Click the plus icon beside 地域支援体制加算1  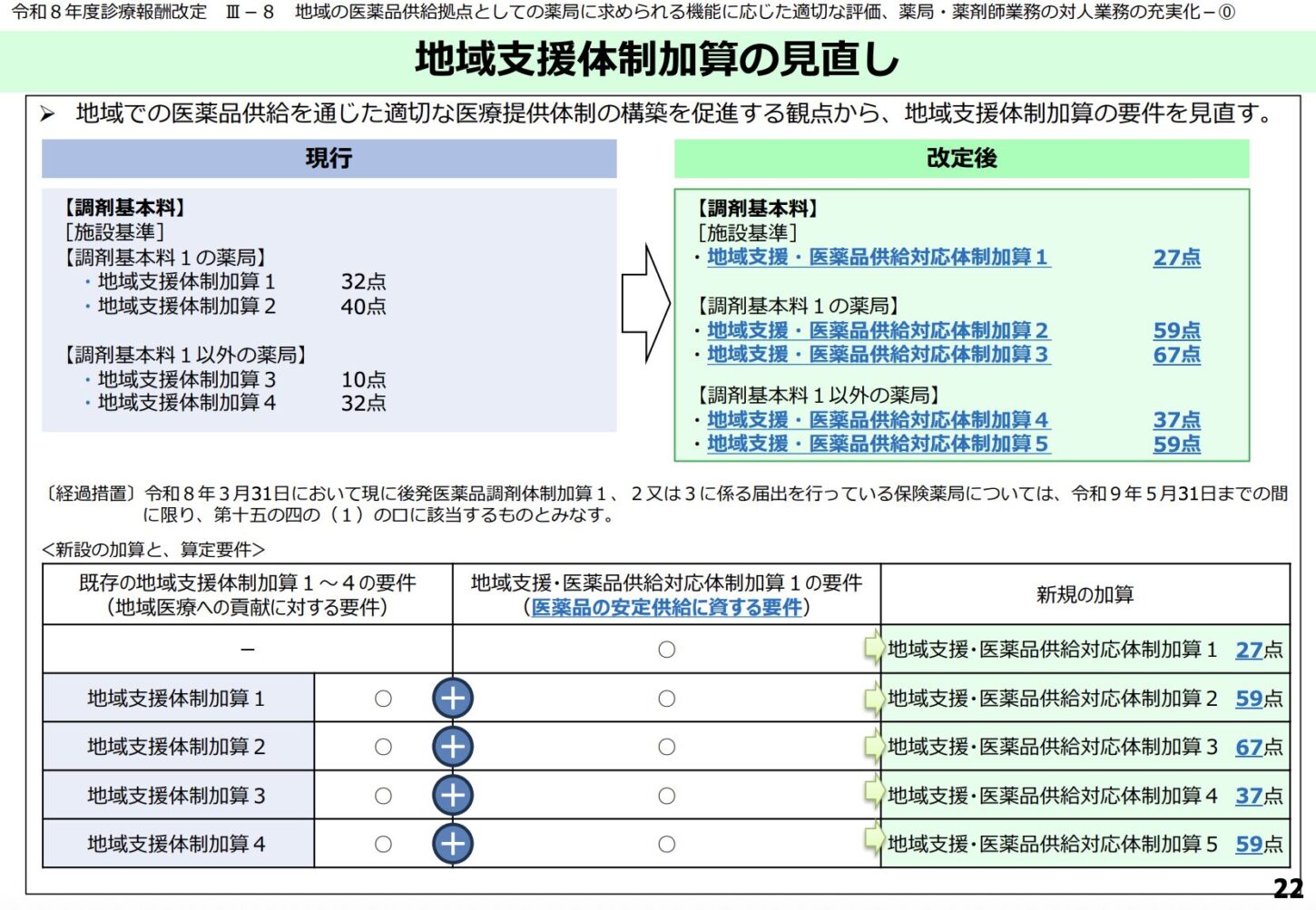pyautogui.click(x=453, y=699)
